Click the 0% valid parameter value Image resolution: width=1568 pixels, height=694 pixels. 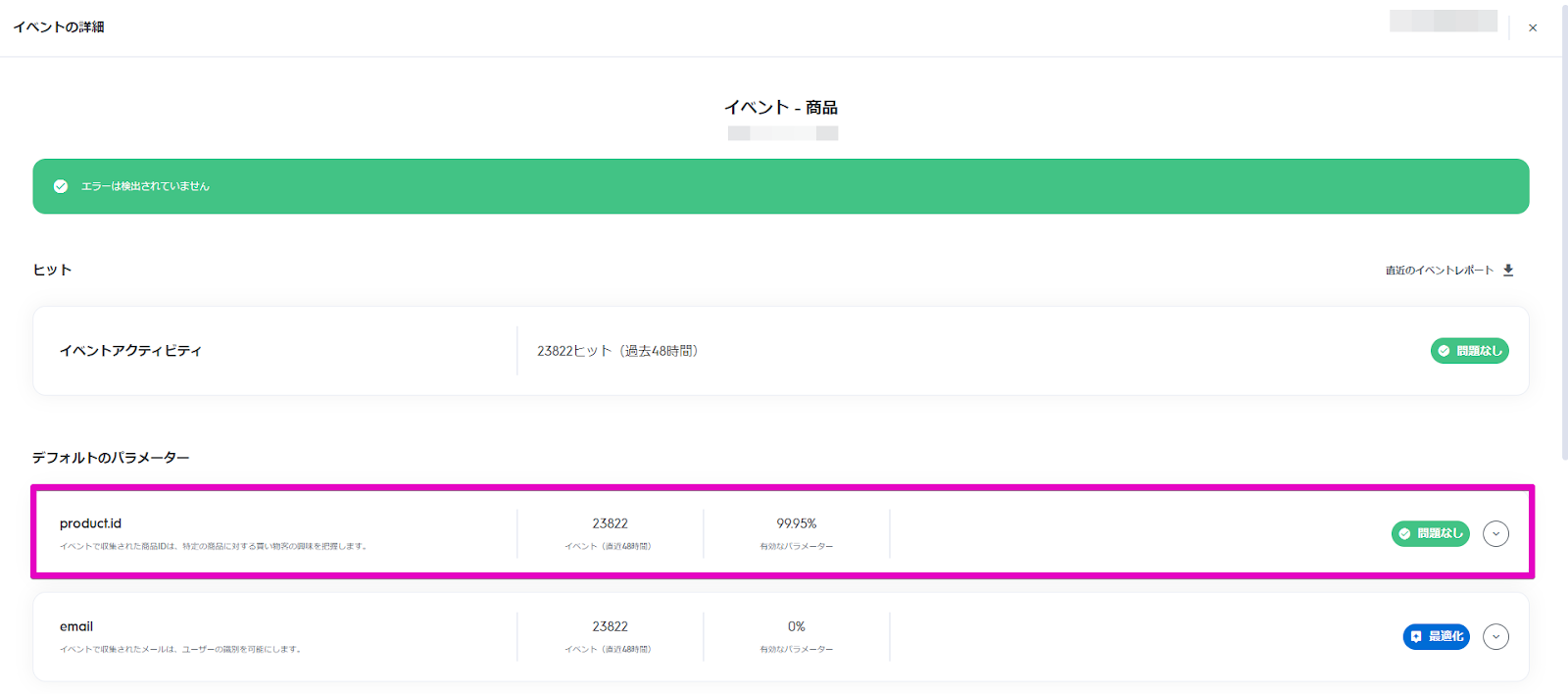[796, 626]
